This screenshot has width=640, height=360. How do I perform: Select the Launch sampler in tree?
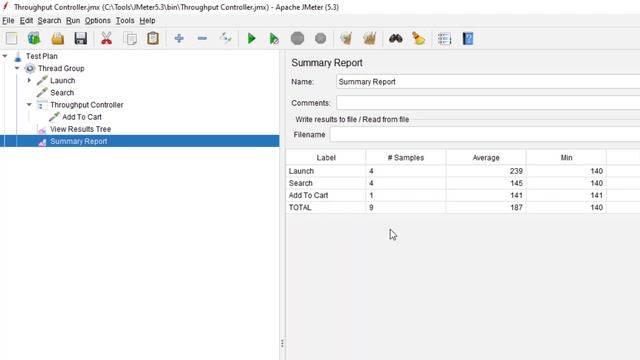tap(62, 80)
